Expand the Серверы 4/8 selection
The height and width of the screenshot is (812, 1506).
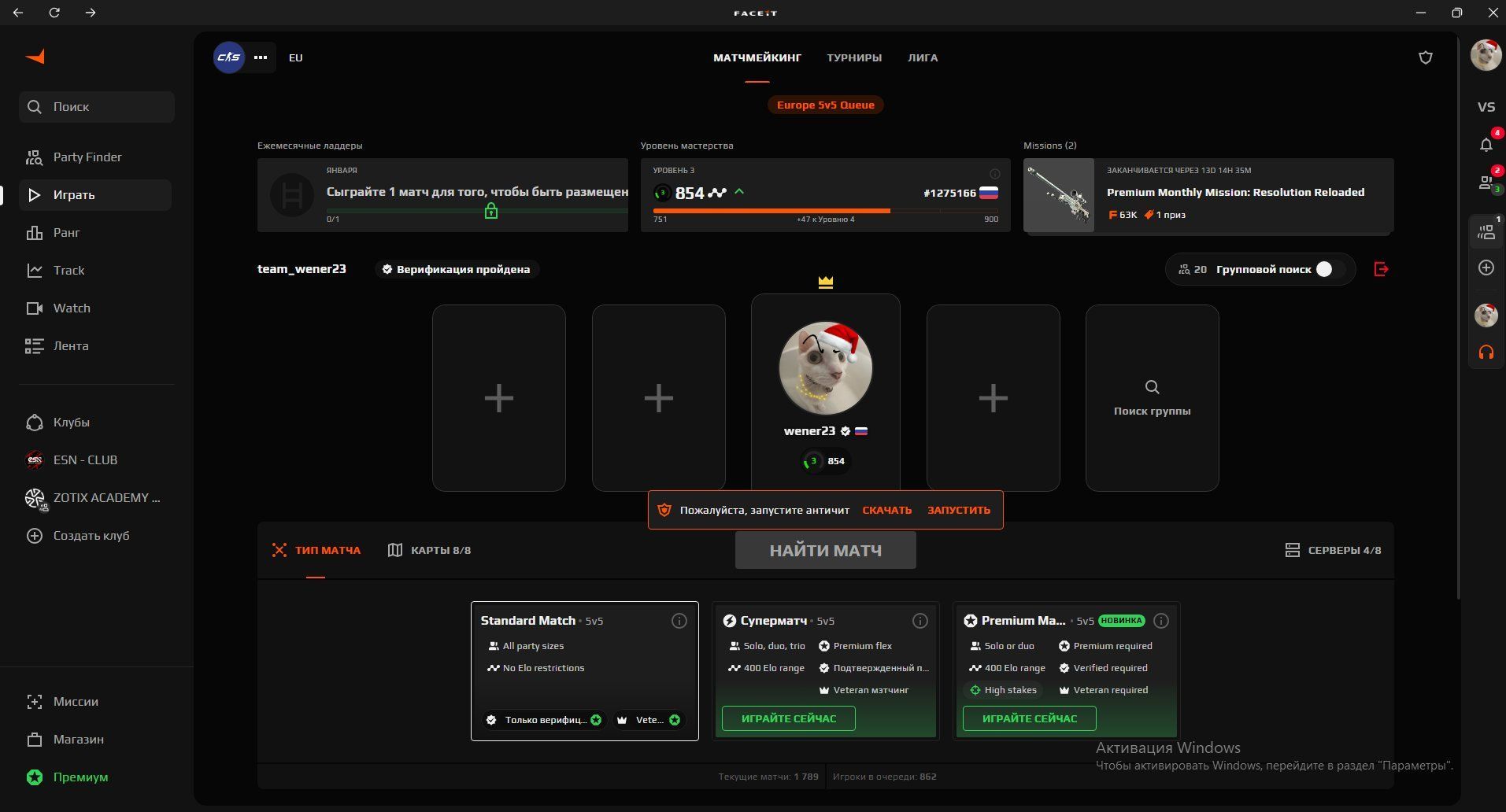tap(1333, 550)
